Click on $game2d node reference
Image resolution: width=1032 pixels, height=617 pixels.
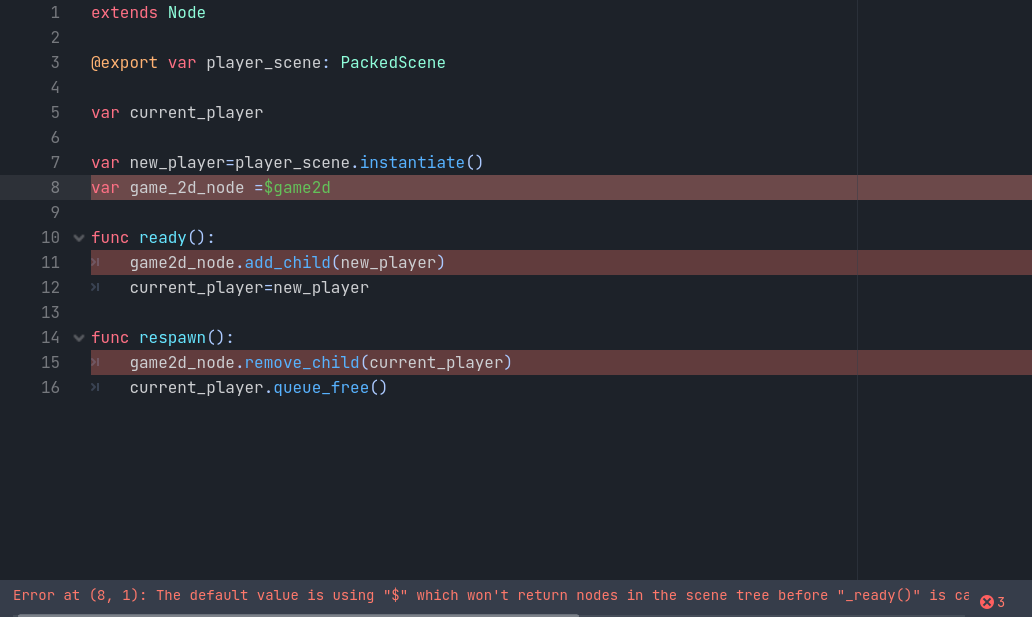tap(297, 188)
